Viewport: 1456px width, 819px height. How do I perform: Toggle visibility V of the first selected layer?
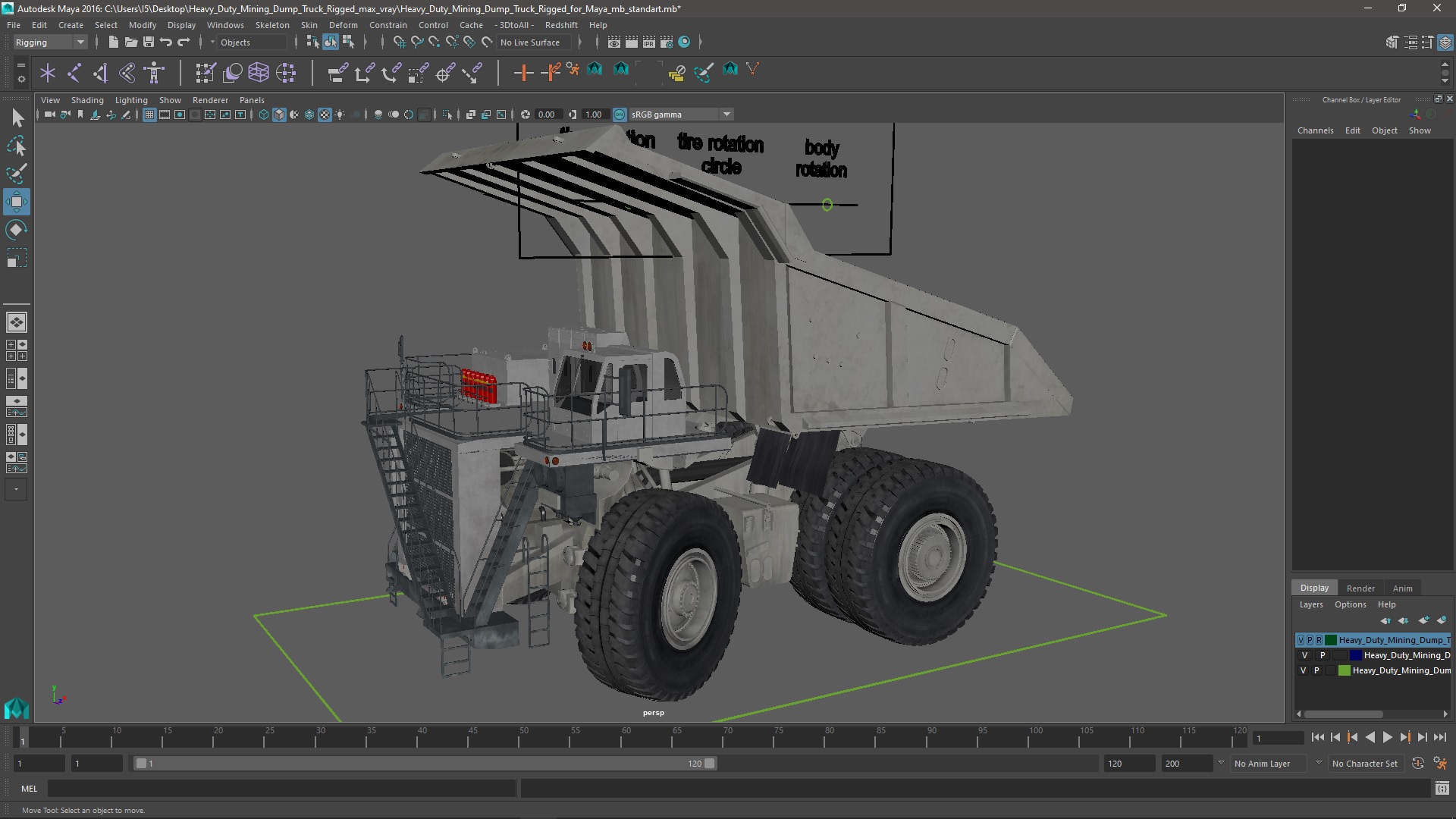(x=1301, y=640)
